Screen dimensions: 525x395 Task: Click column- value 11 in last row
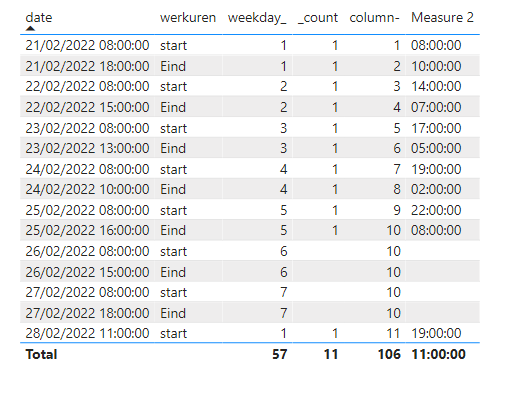(393, 333)
